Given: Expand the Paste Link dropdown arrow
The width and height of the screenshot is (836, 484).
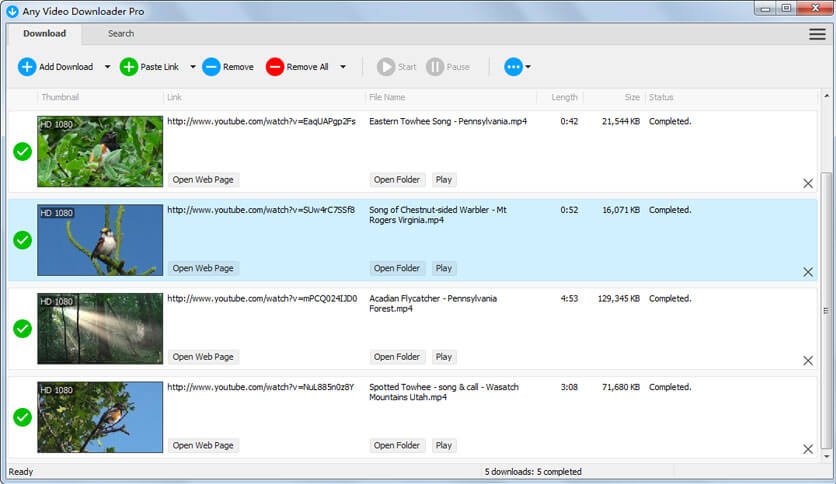Looking at the screenshot, I should pyautogui.click(x=192, y=67).
